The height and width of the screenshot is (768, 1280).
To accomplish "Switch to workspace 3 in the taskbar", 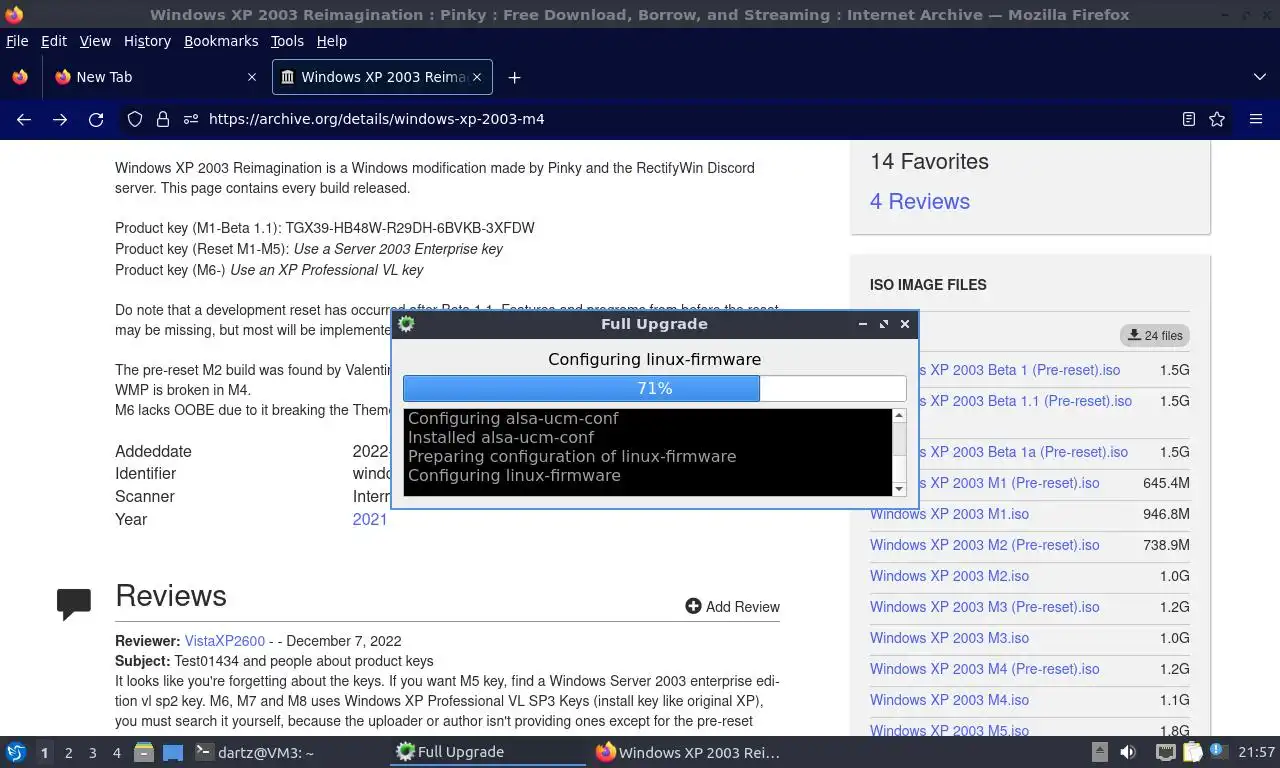I will (x=92, y=753).
